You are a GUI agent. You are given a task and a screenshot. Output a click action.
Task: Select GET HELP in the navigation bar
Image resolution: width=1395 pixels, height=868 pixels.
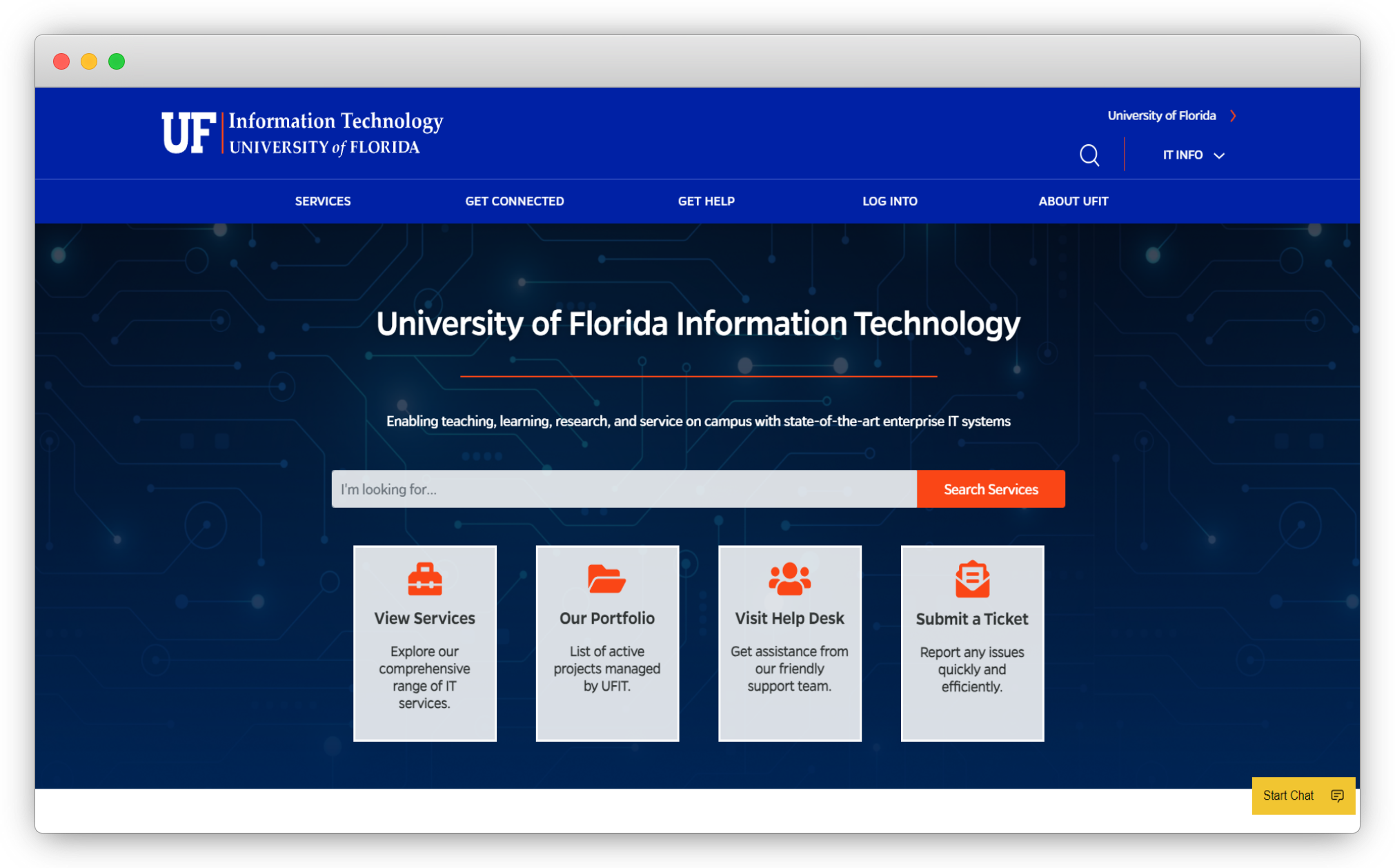[x=706, y=201]
